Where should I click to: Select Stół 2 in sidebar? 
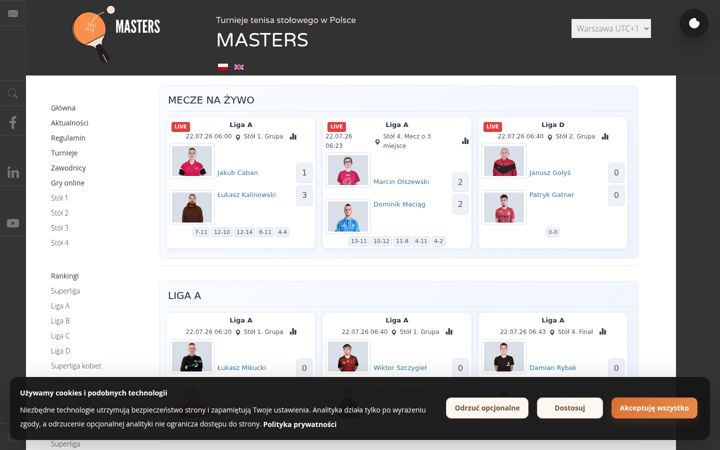60,213
